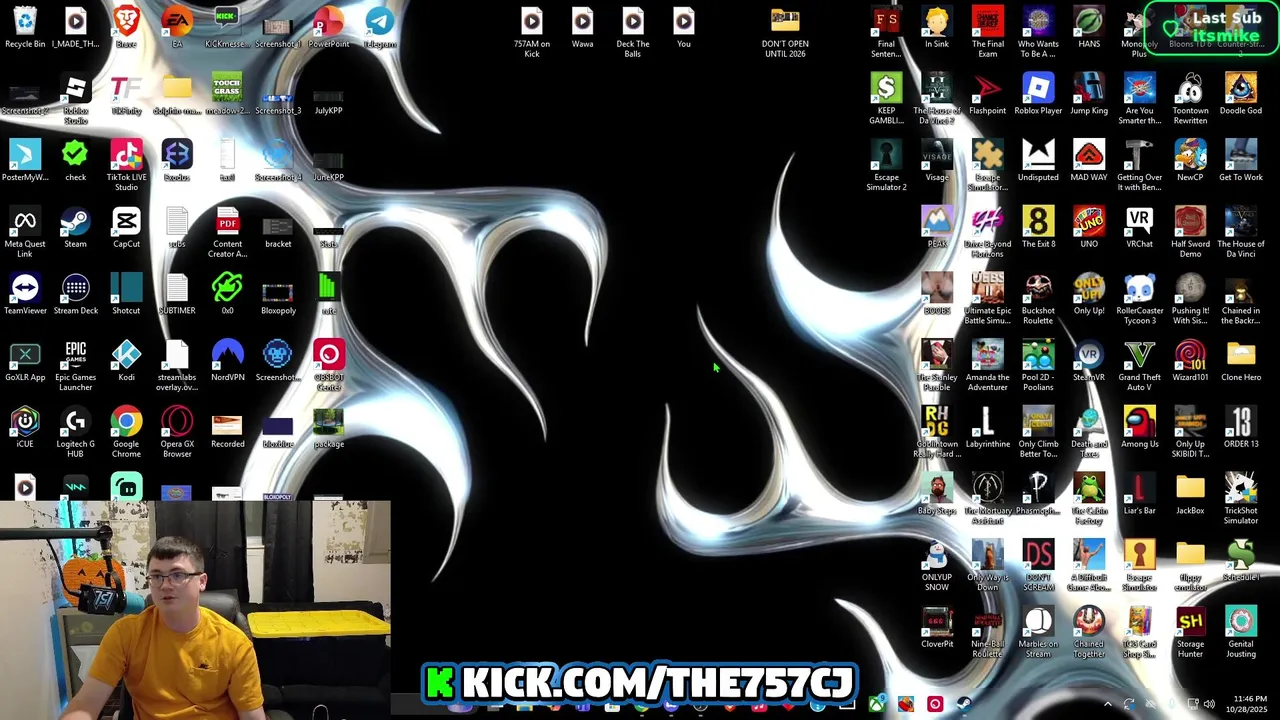This screenshot has height=720, width=1280.
Task: Launch the Jump King game shortcut
Action: (1089, 95)
